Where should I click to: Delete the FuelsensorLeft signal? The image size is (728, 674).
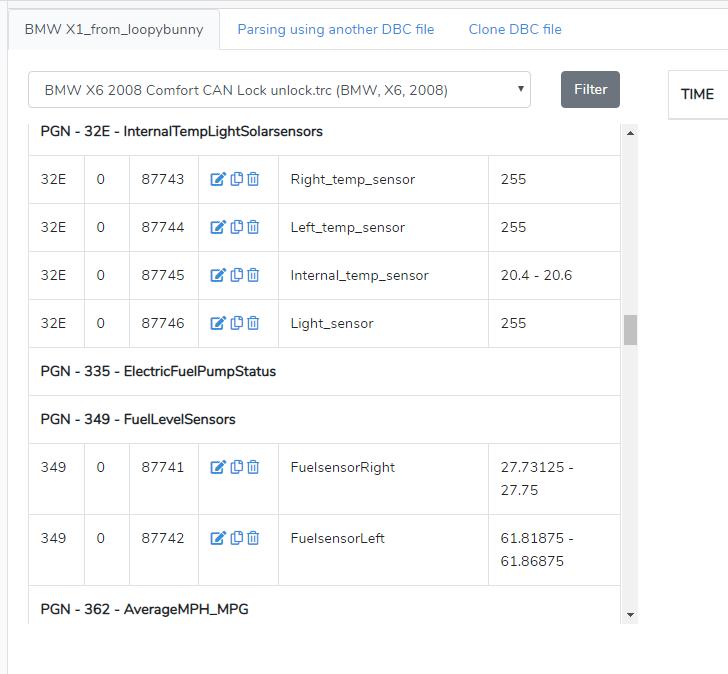point(253,538)
